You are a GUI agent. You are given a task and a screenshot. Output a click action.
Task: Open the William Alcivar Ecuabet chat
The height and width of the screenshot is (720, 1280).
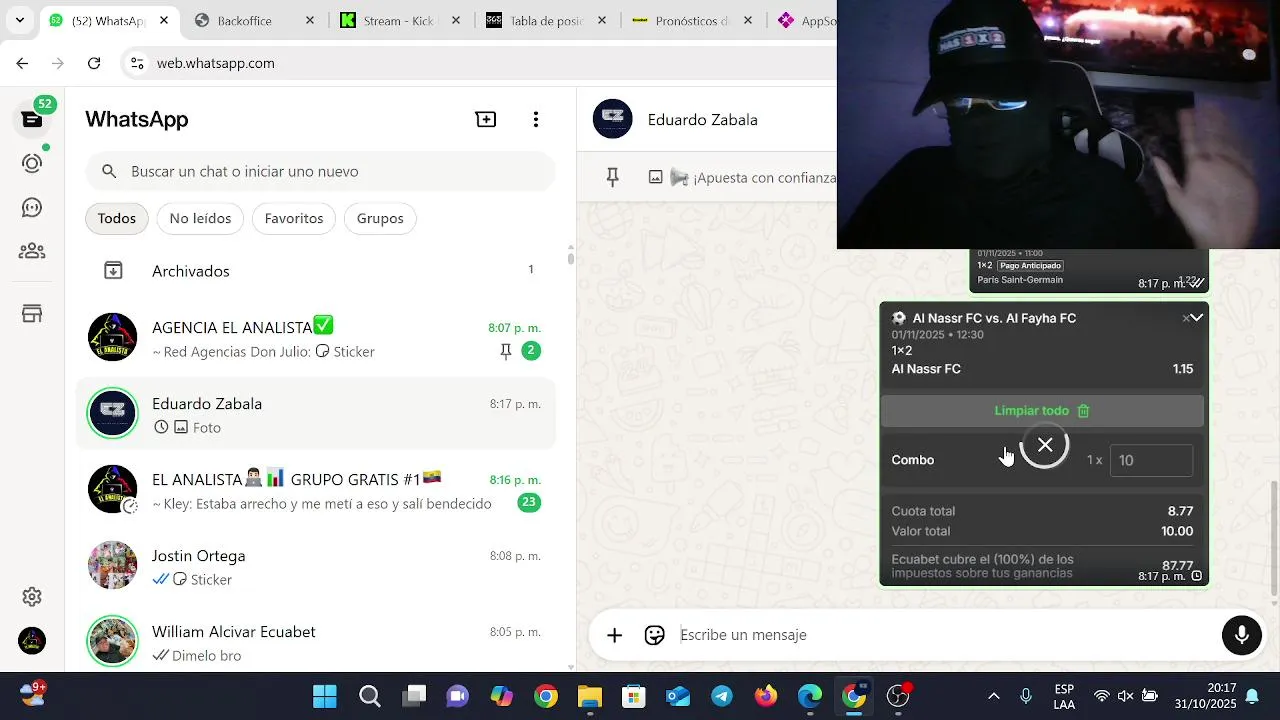(x=316, y=643)
